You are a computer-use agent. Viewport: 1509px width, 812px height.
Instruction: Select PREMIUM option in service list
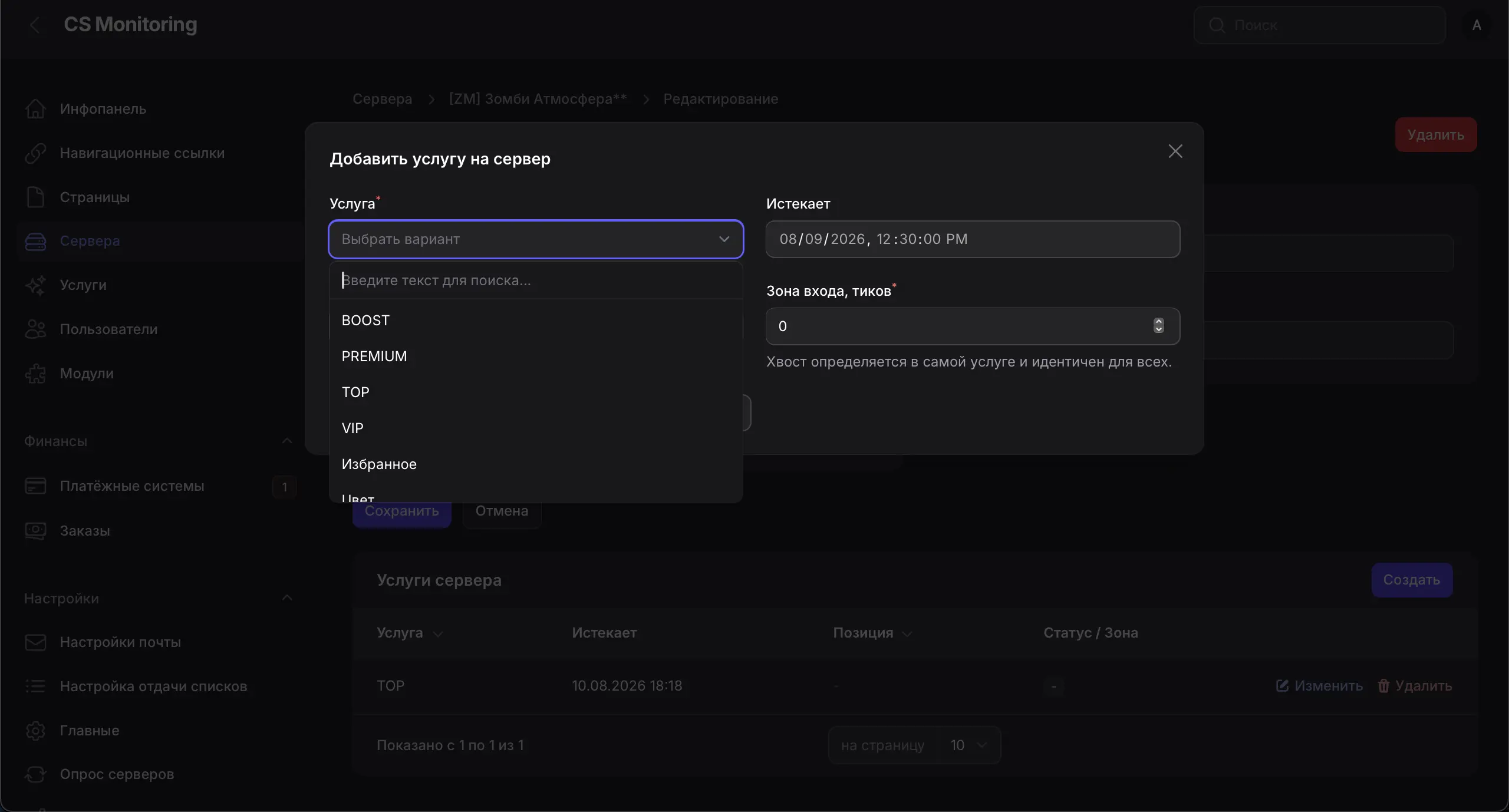coord(536,357)
